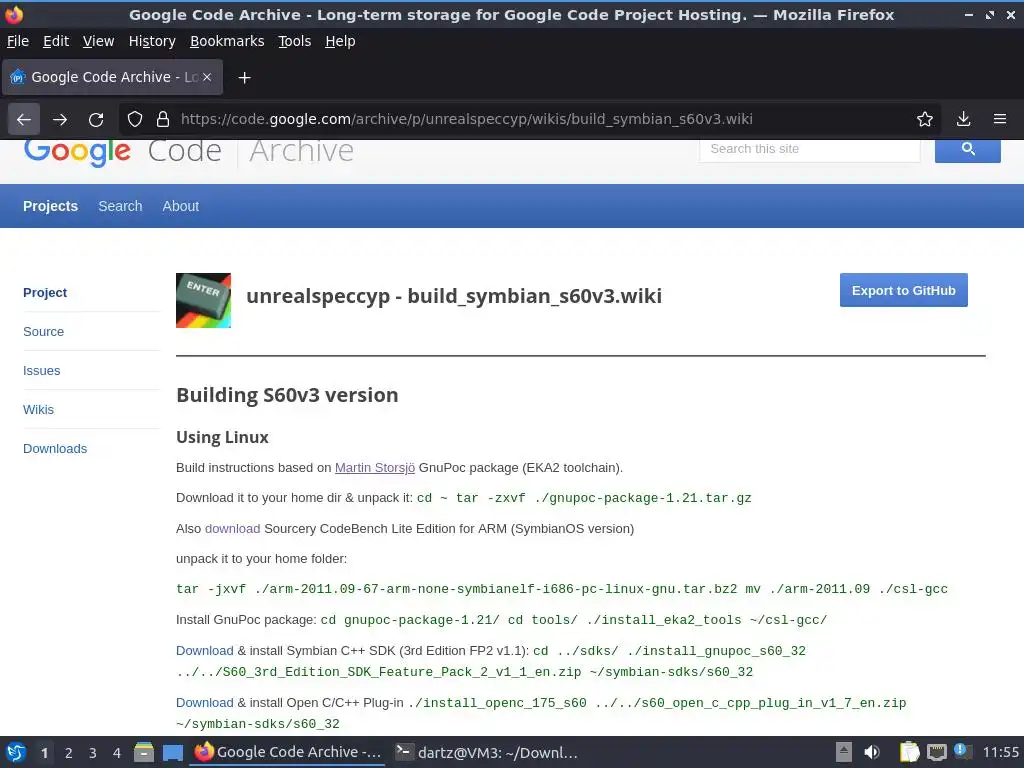Viewport: 1024px width, 768px height.
Task: Click the Using Linux heading
Action: click(222, 438)
